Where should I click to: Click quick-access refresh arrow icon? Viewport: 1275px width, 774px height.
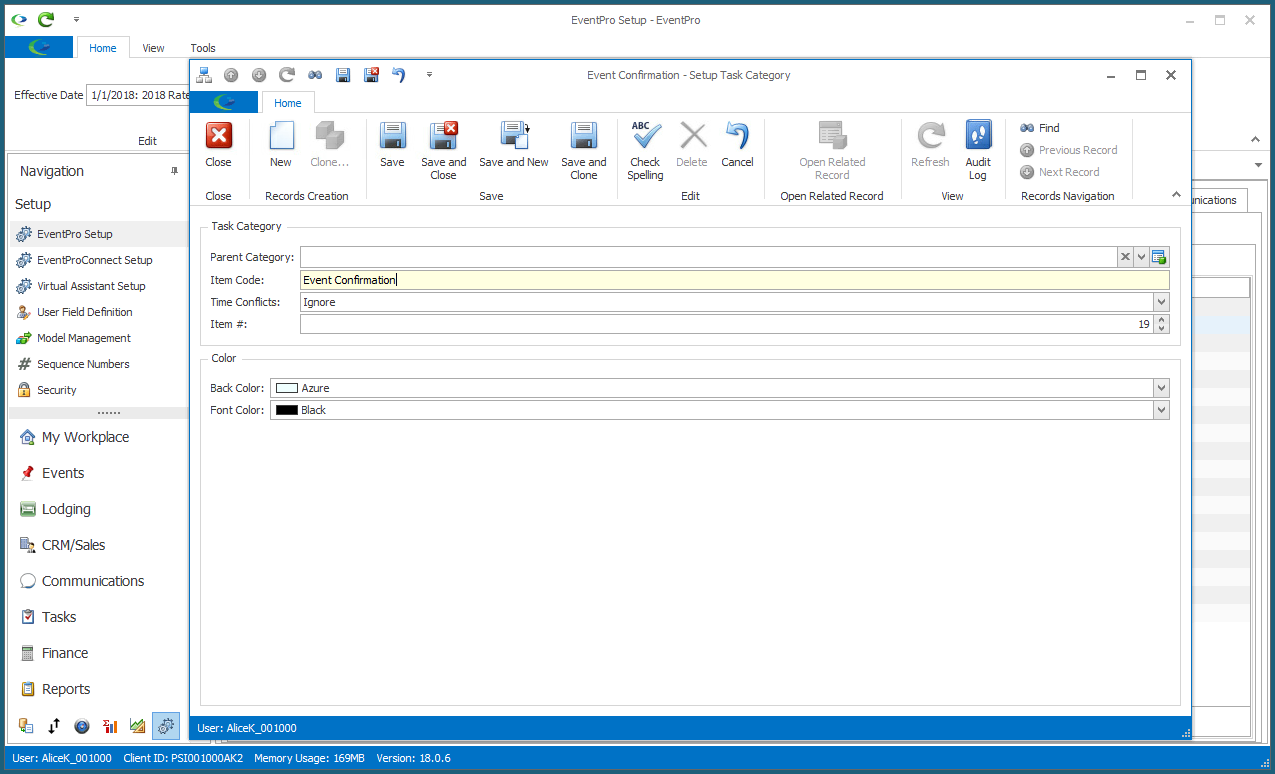click(x=287, y=75)
